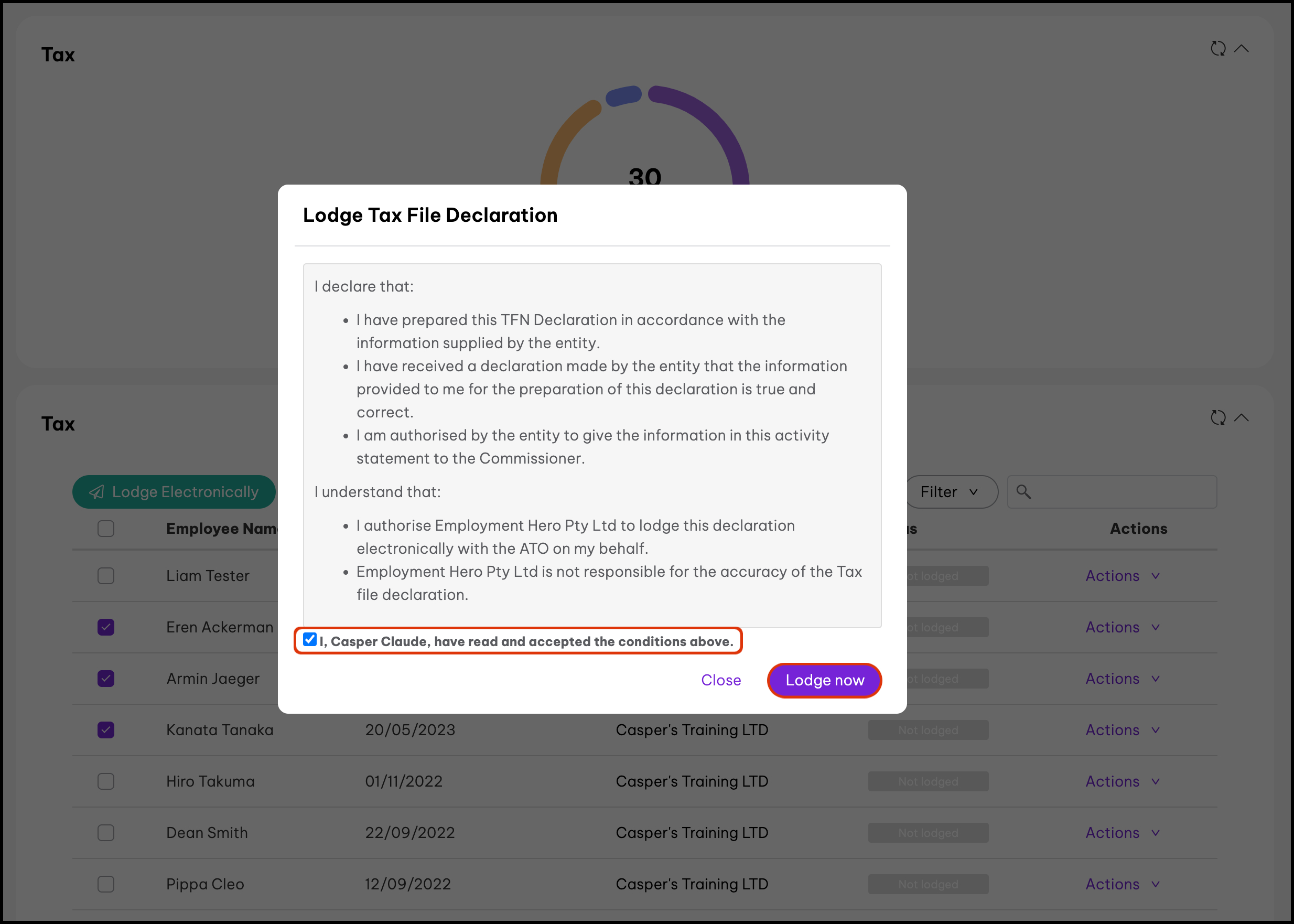1294x924 pixels.
Task: Click the Close link in dialog
Action: coord(720,680)
